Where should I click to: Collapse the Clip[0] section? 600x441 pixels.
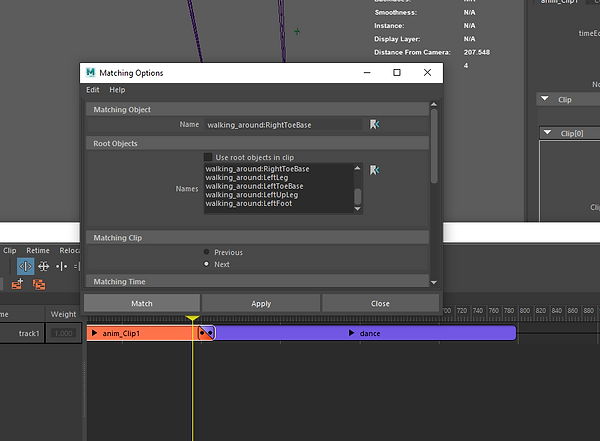coord(548,133)
